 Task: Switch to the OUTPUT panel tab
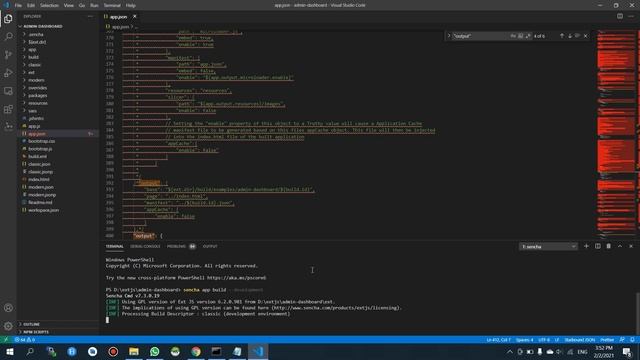(x=210, y=246)
